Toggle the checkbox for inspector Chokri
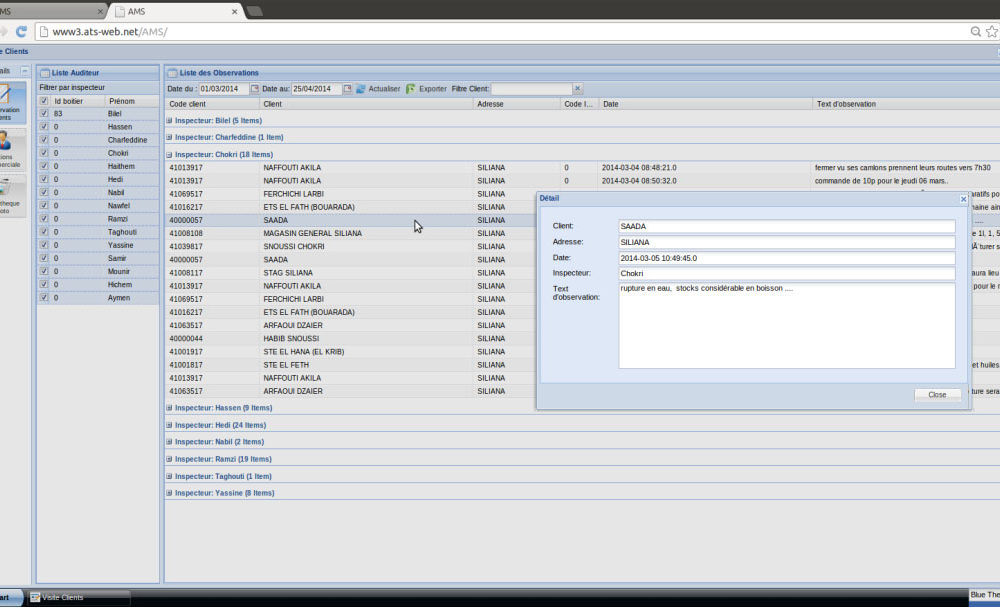 coord(43,153)
